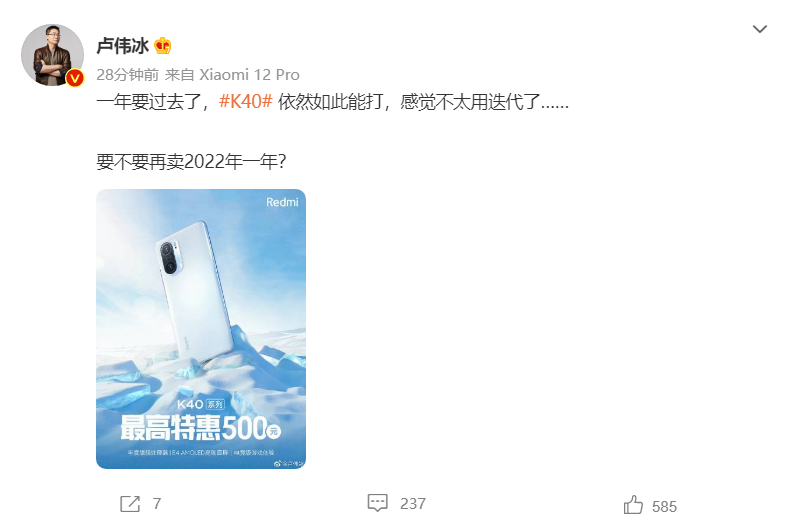
Task: Select the text 要不要再卖2022年一年?
Action: click(191, 161)
